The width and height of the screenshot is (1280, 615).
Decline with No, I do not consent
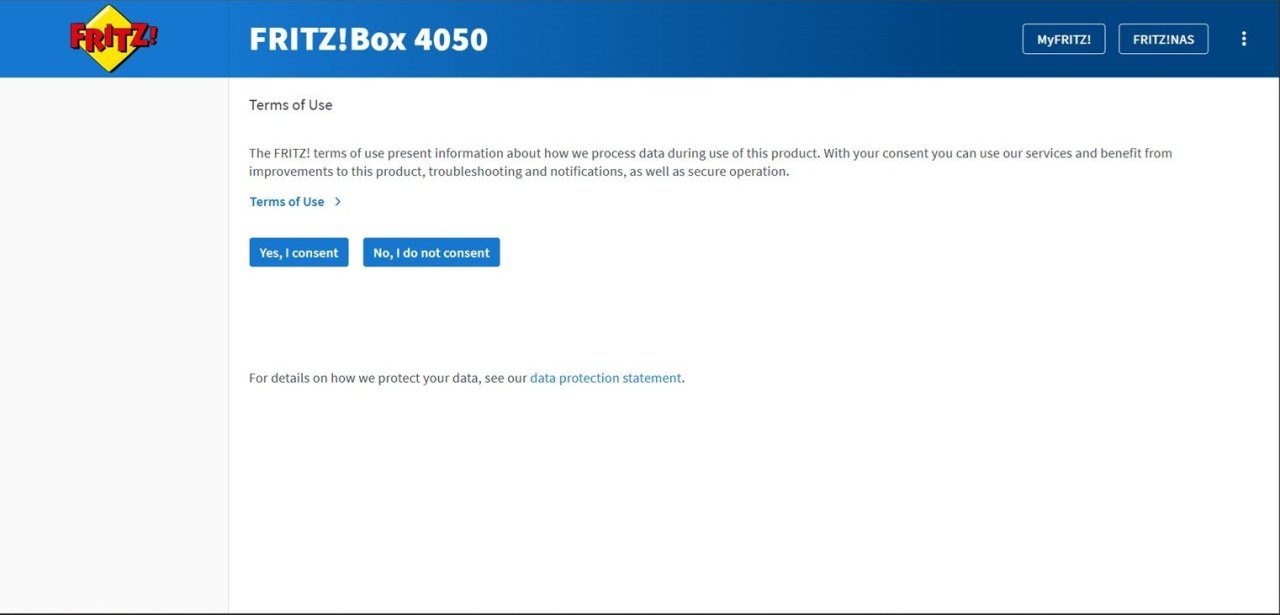[x=431, y=252]
